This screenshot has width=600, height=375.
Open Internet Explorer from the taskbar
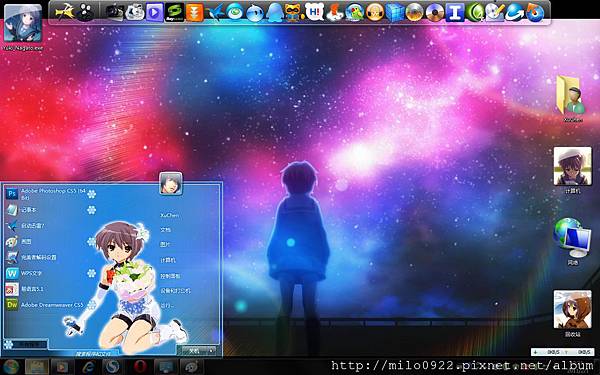pyautogui.click(x=88, y=367)
